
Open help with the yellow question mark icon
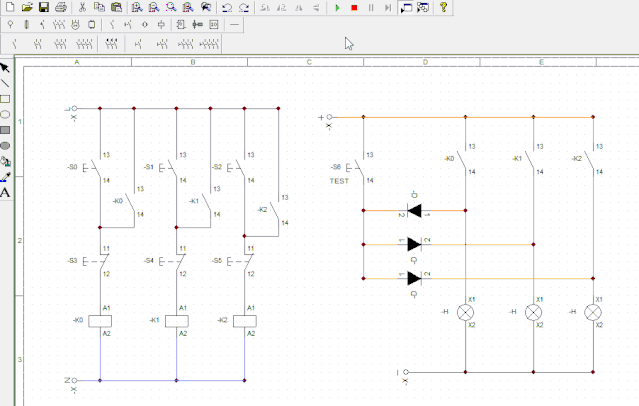tap(444, 7)
